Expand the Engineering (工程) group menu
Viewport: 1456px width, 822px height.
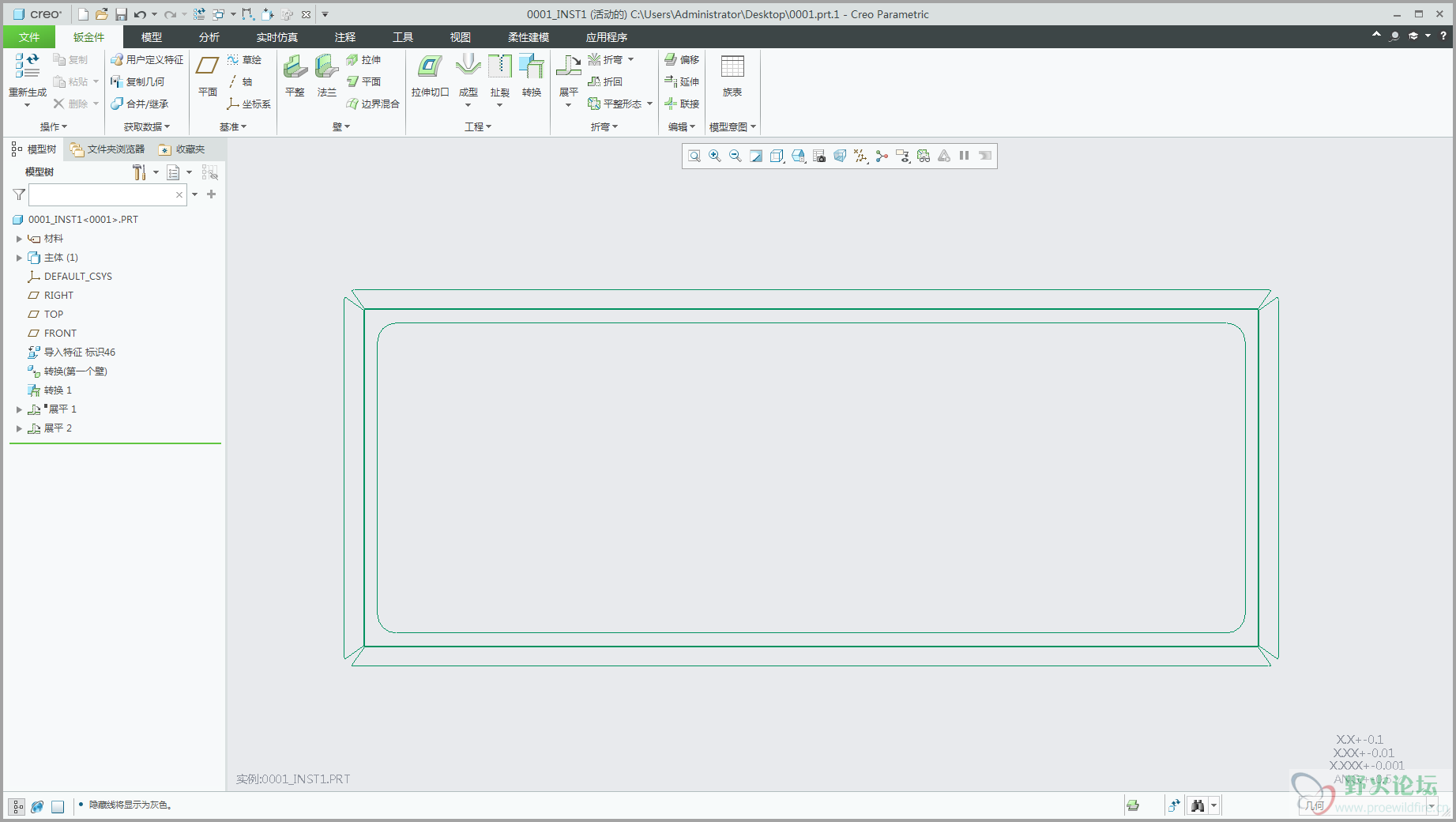(478, 126)
